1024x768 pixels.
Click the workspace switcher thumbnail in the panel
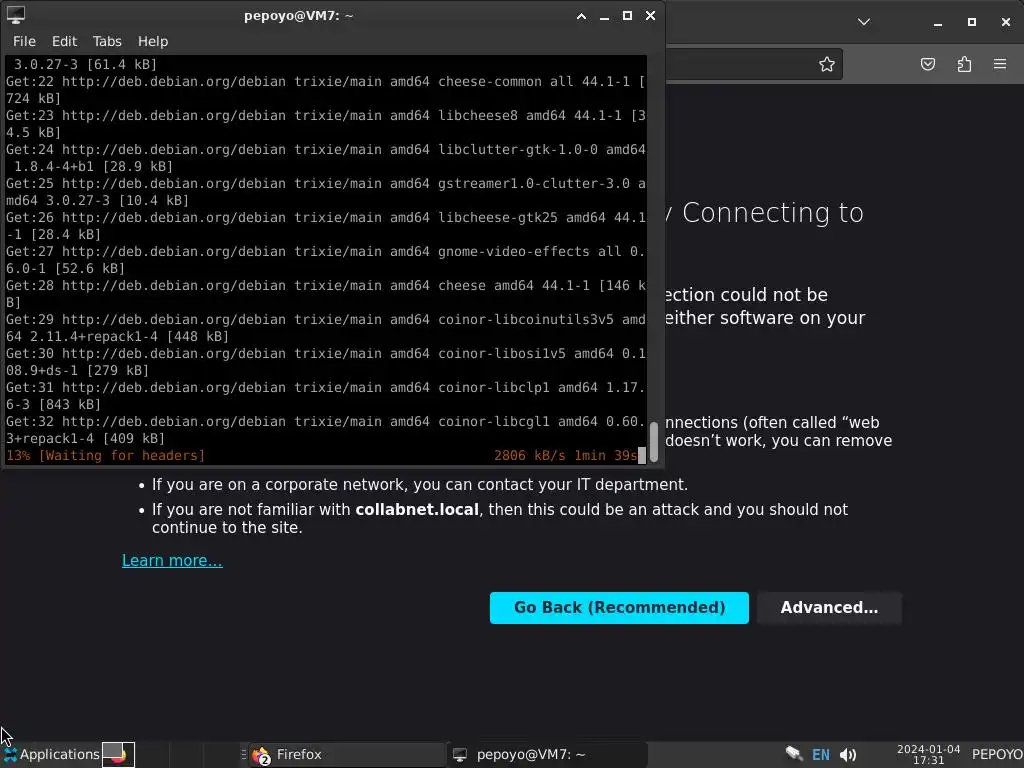(118, 754)
